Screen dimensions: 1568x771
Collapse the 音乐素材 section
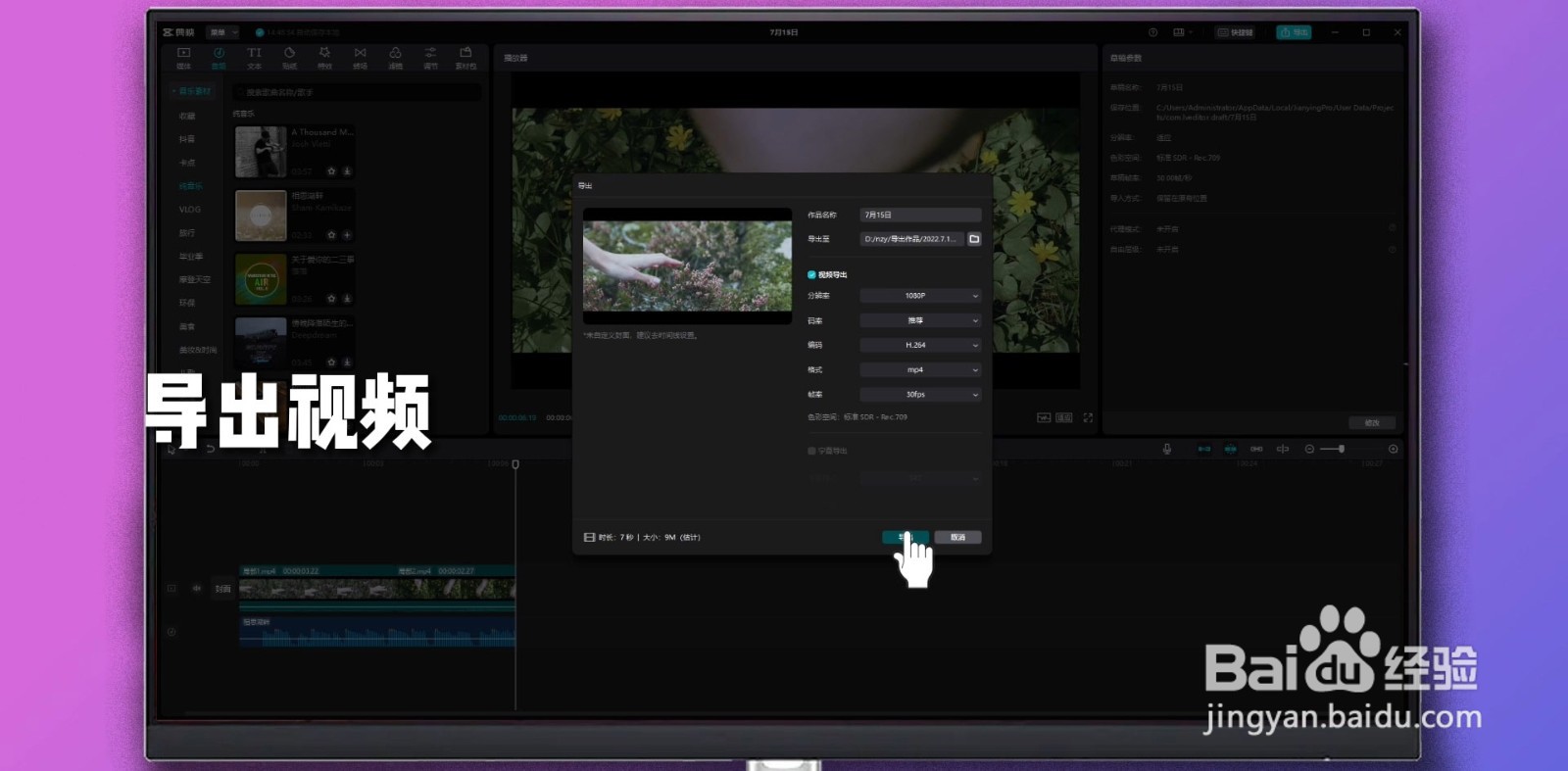pyautogui.click(x=191, y=91)
